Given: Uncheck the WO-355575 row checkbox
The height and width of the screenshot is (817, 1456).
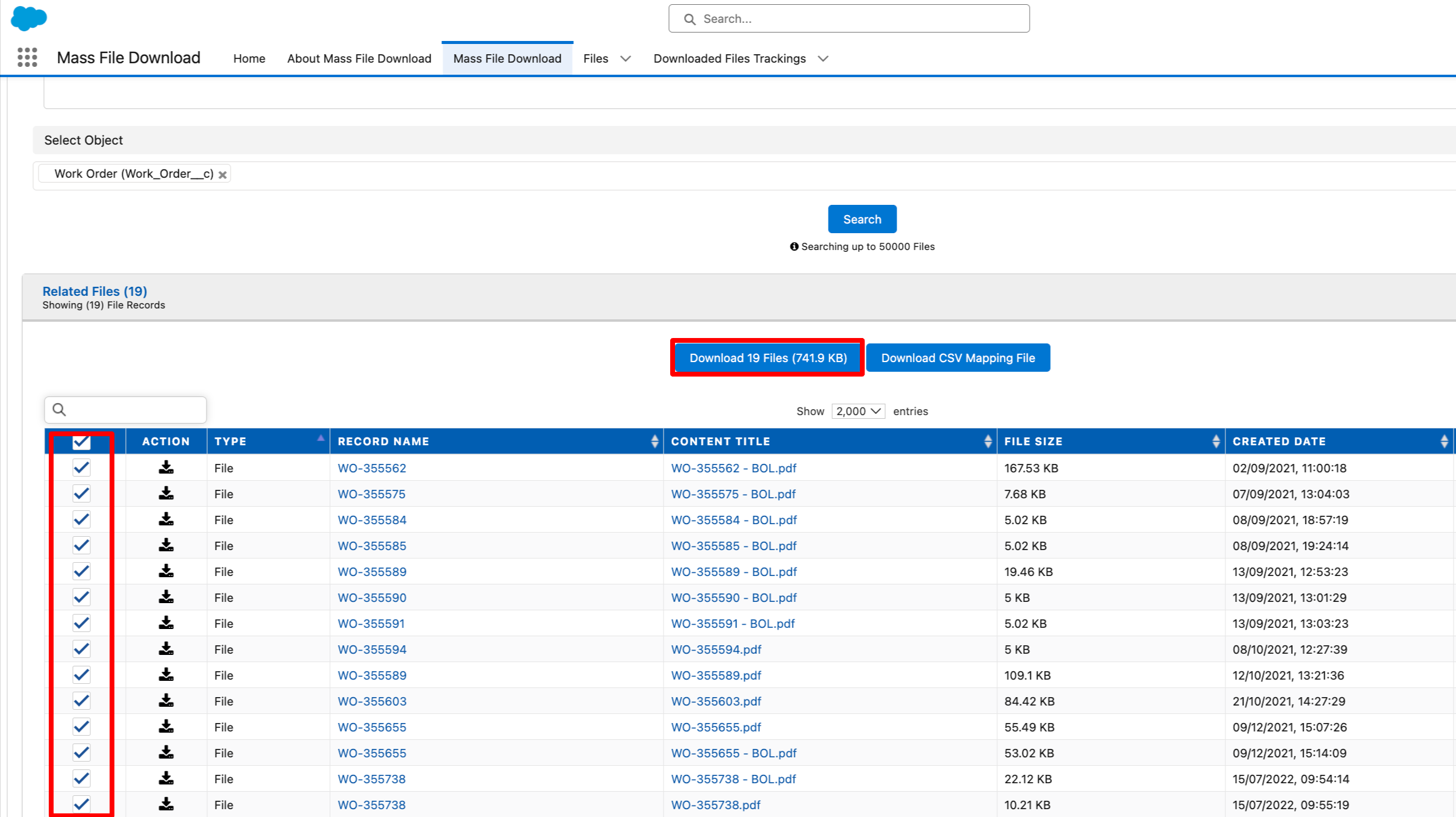Looking at the screenshot, I should pyautogui.click(x=81, y=493).
